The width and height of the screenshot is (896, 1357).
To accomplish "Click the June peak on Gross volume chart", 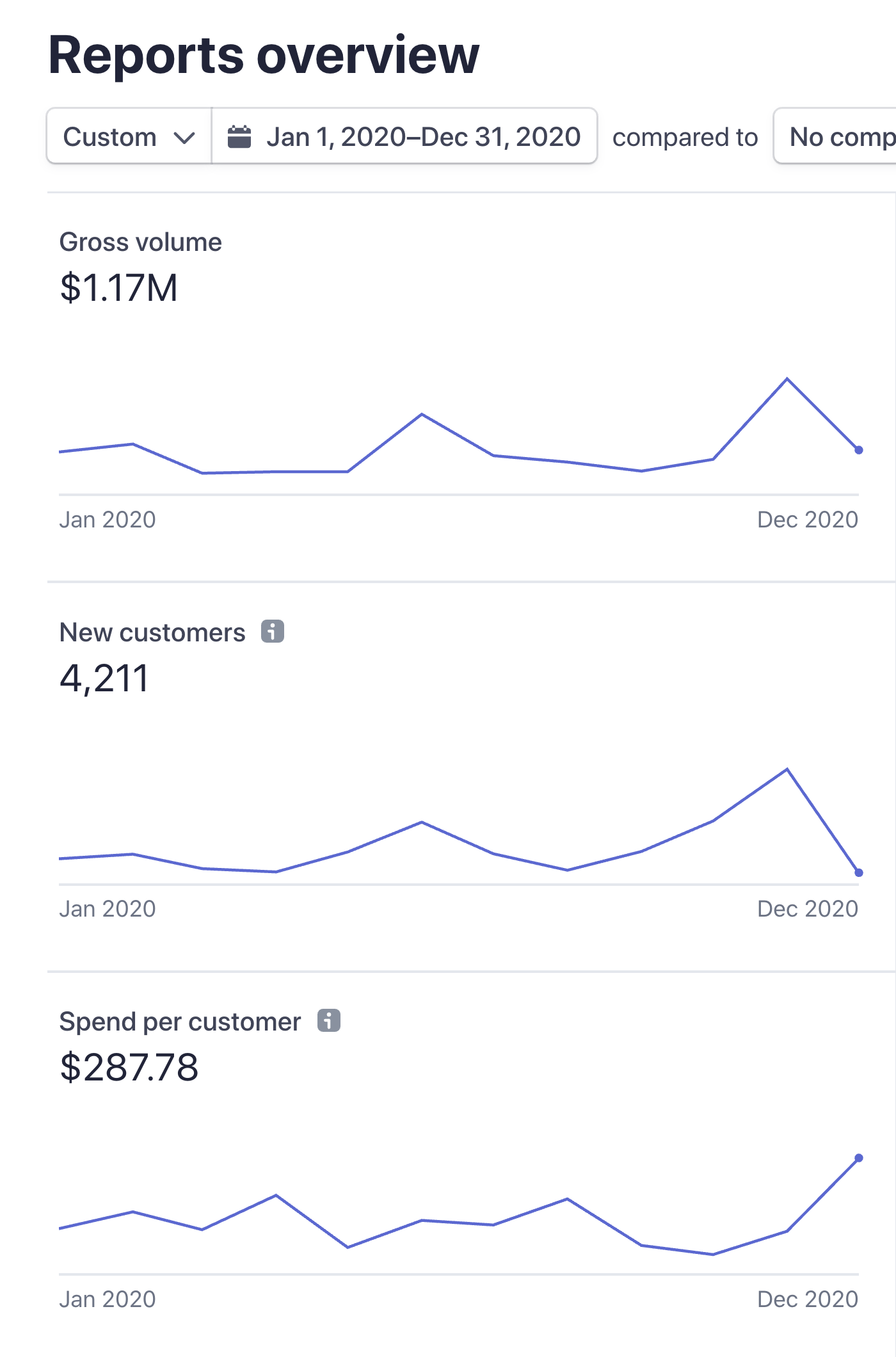I will coord(422,414).
